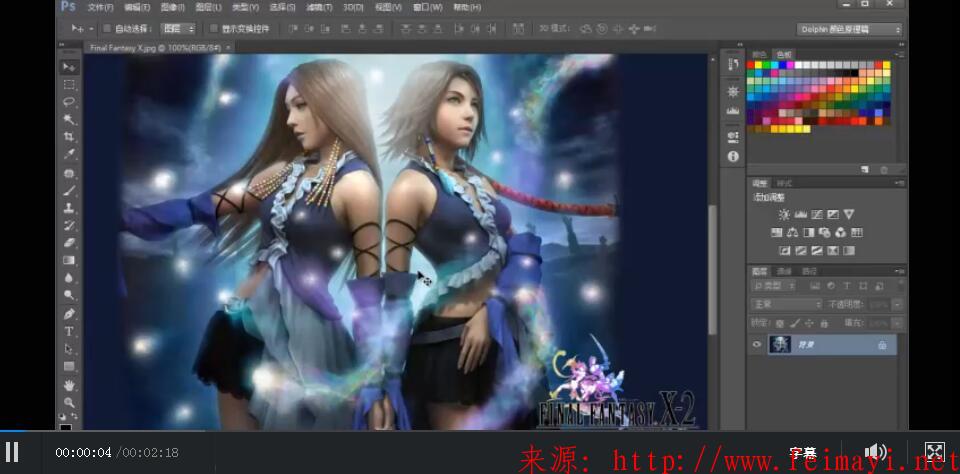Select the Eraser tool
960x474 pixels.
click(69, 243)
